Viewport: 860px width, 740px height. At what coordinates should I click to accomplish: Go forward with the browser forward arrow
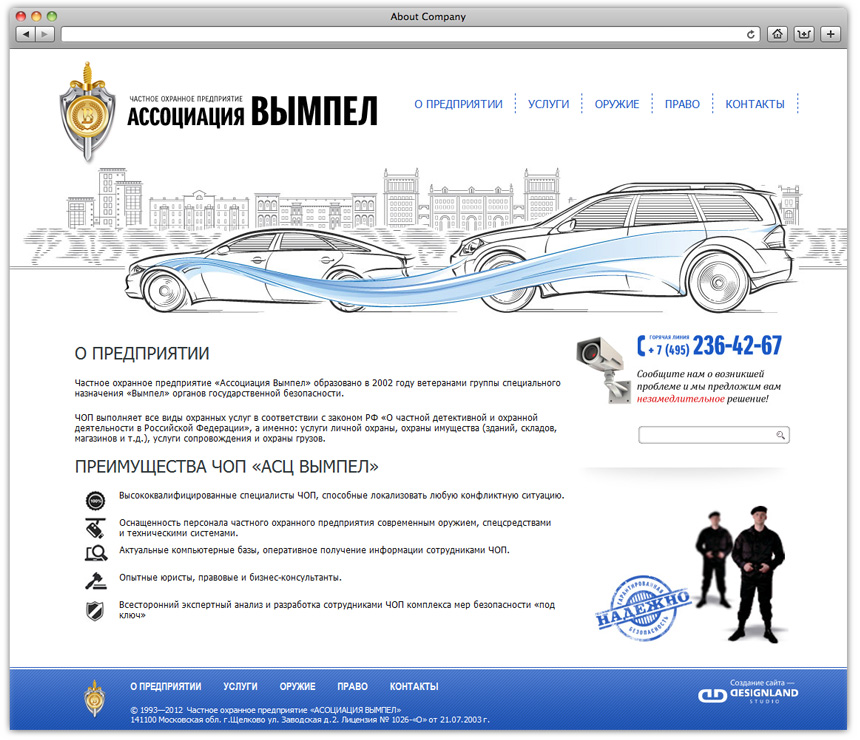pyautogui.click(x=44, y=35)
